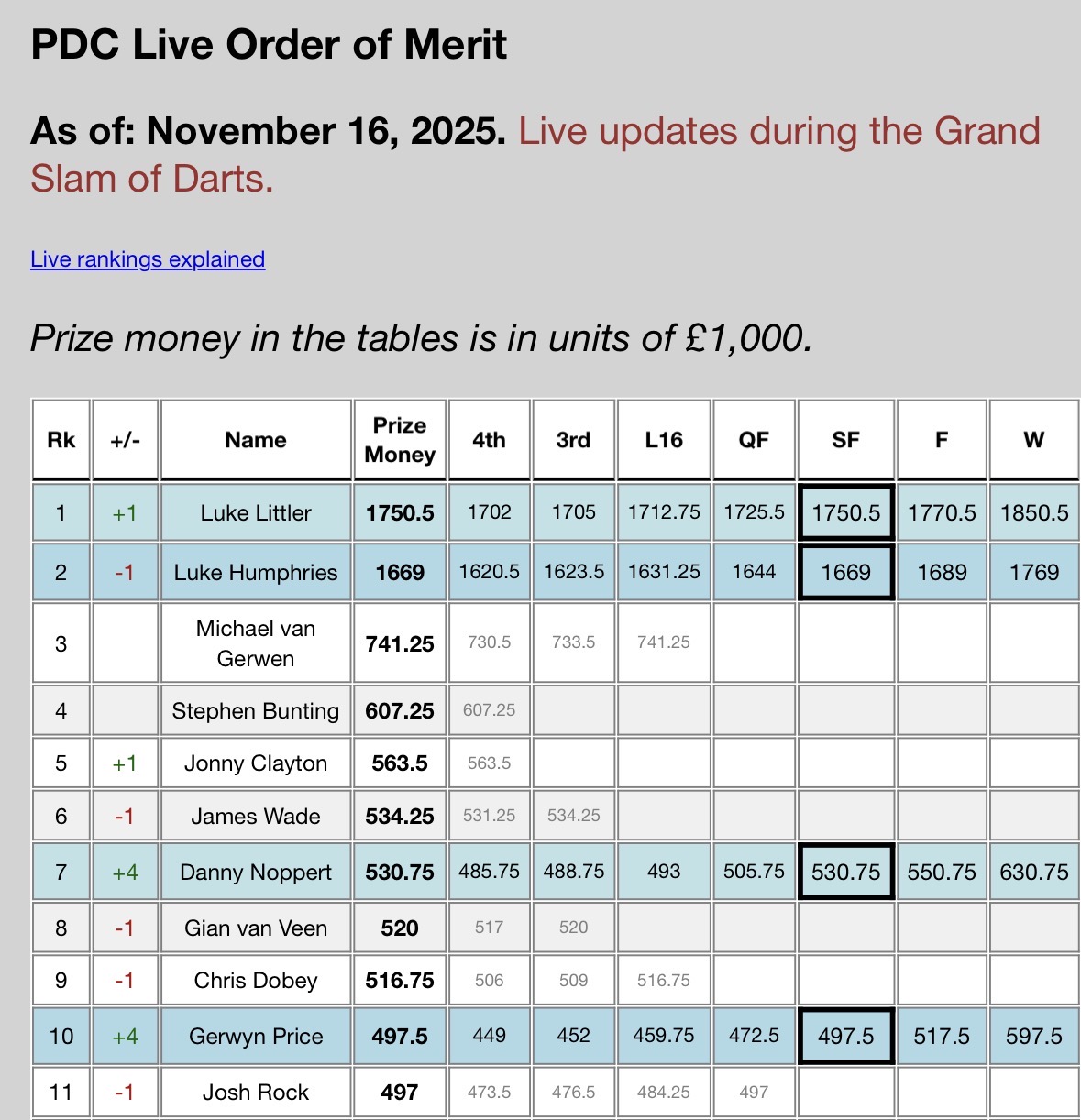Click the Gerwyn Price name cell
Viewport: 1081px width, 1120px height.
click(x=256, y=1037)
